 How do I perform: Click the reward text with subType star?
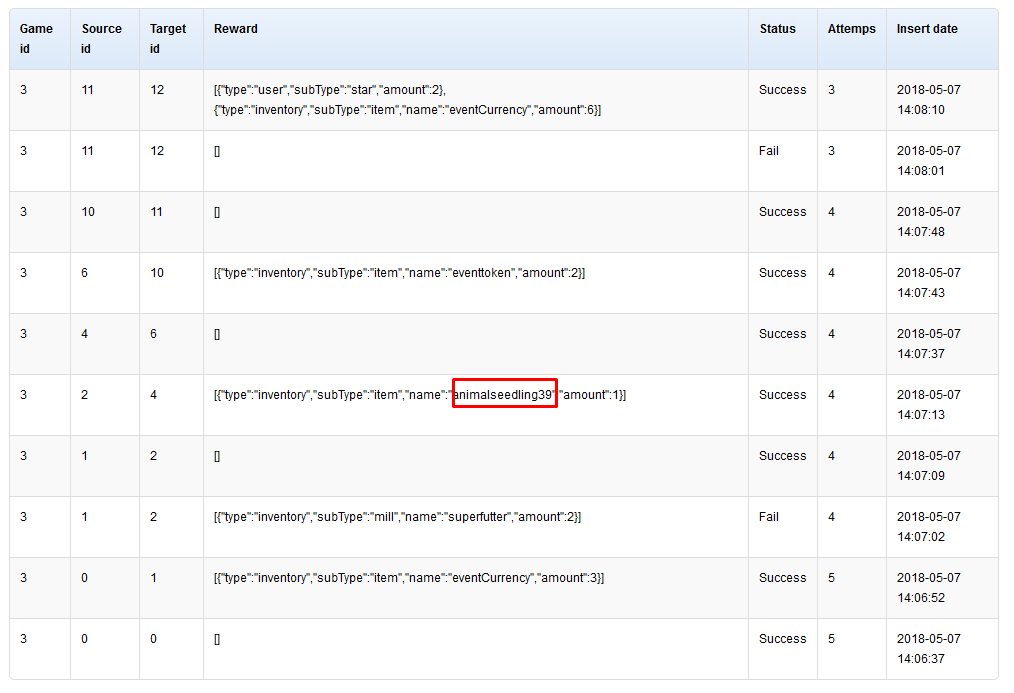(330, 90)
